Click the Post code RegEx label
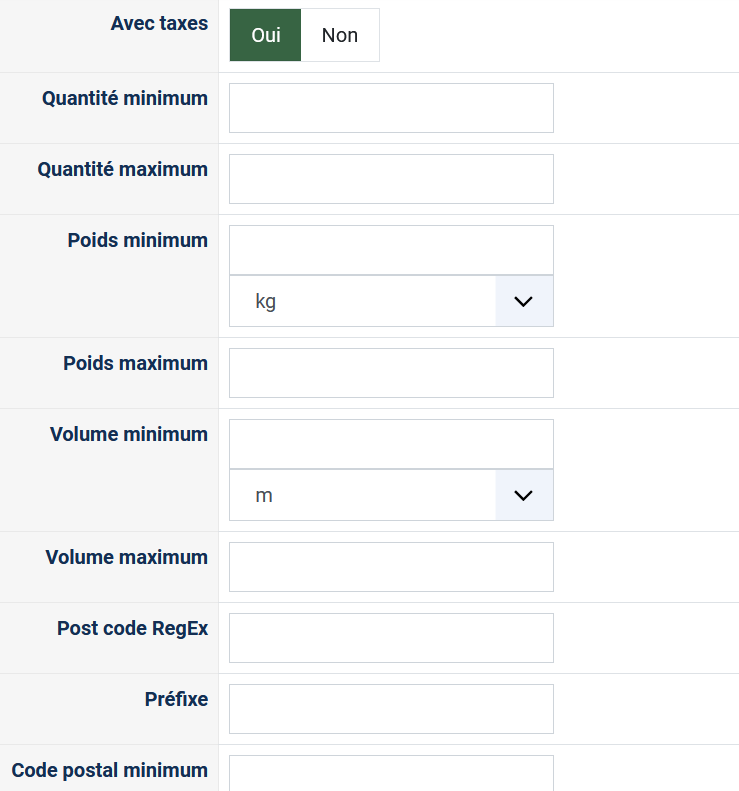This screenshot has width=739, height=791. click(x=132, y=628)
